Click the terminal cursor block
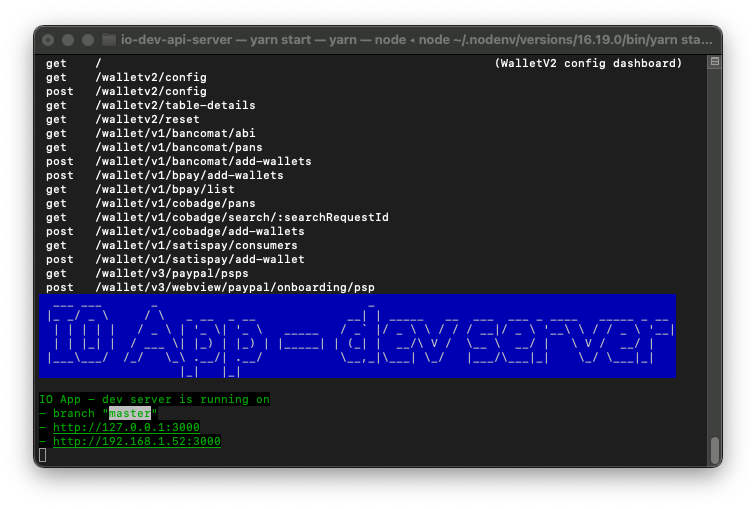Screen dimensions: 756x509 43,455
